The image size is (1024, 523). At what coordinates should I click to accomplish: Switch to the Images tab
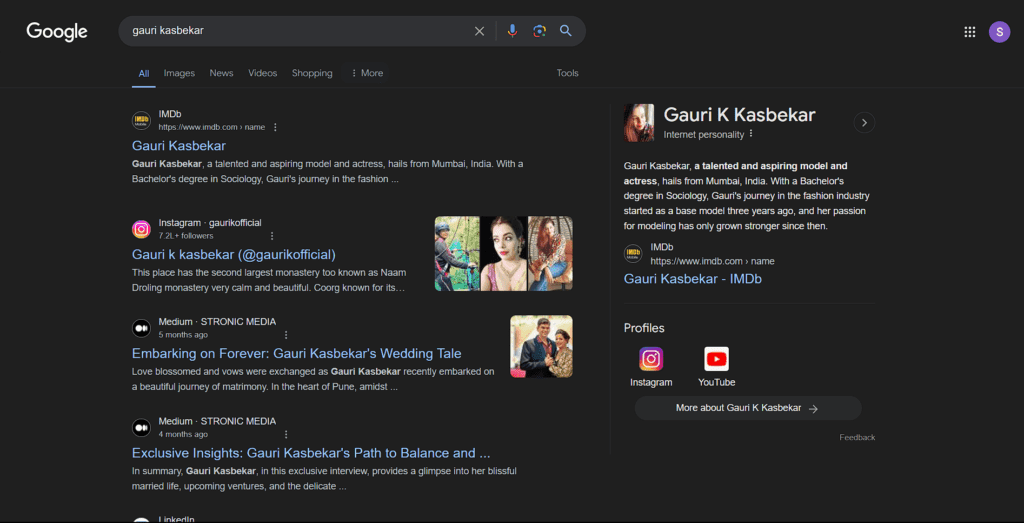[x=179, y=73]
